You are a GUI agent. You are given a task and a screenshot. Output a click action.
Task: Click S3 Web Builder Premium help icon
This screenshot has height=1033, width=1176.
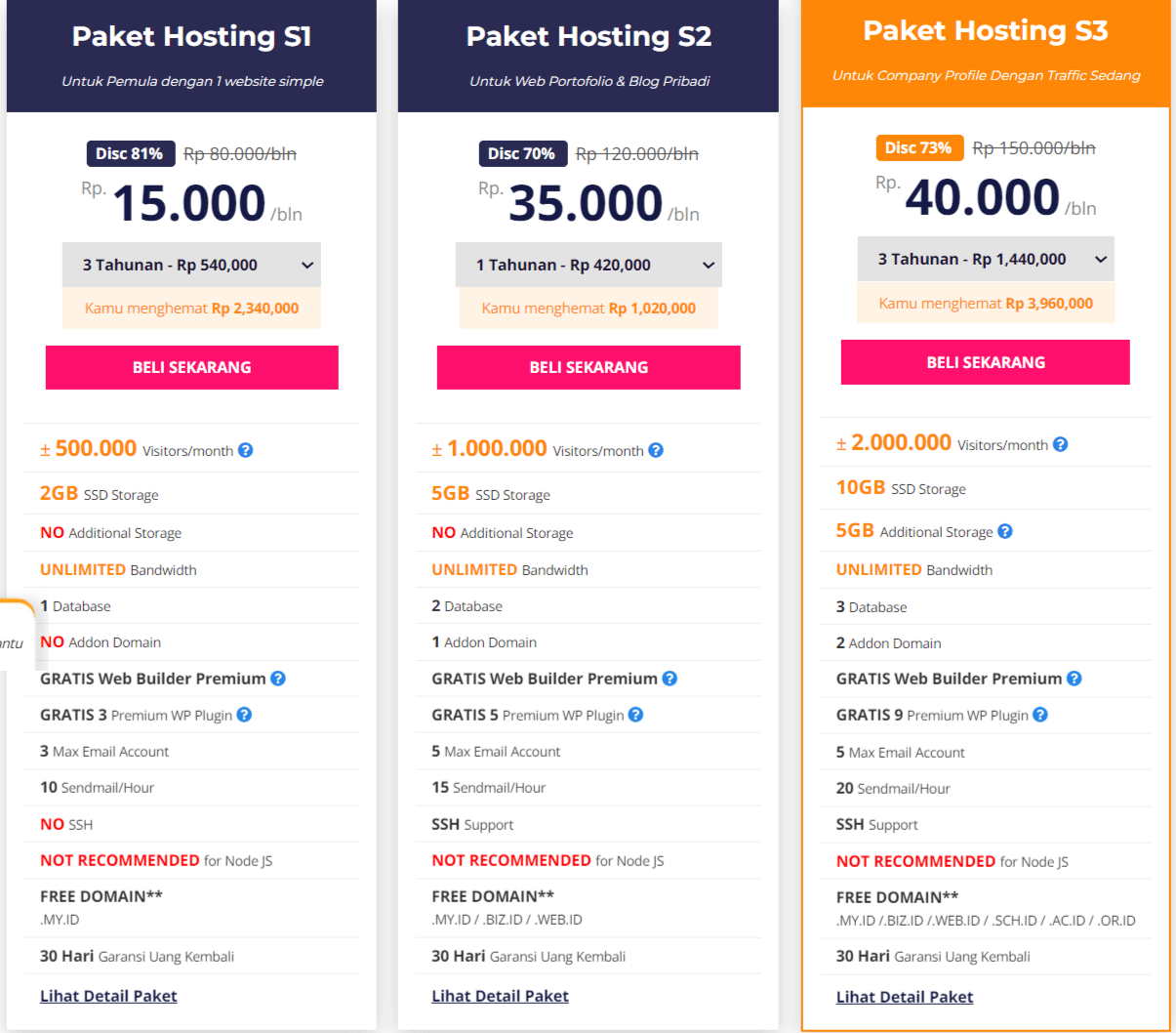click(1075, 679)
